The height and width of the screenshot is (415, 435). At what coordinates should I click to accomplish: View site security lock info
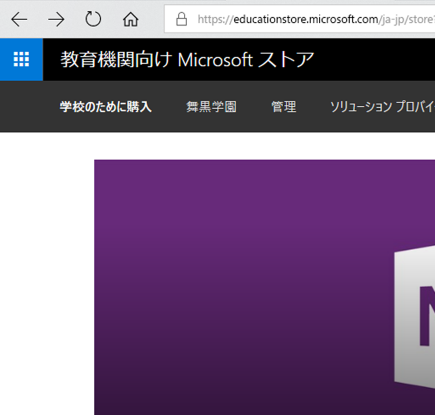coord(181,19)
